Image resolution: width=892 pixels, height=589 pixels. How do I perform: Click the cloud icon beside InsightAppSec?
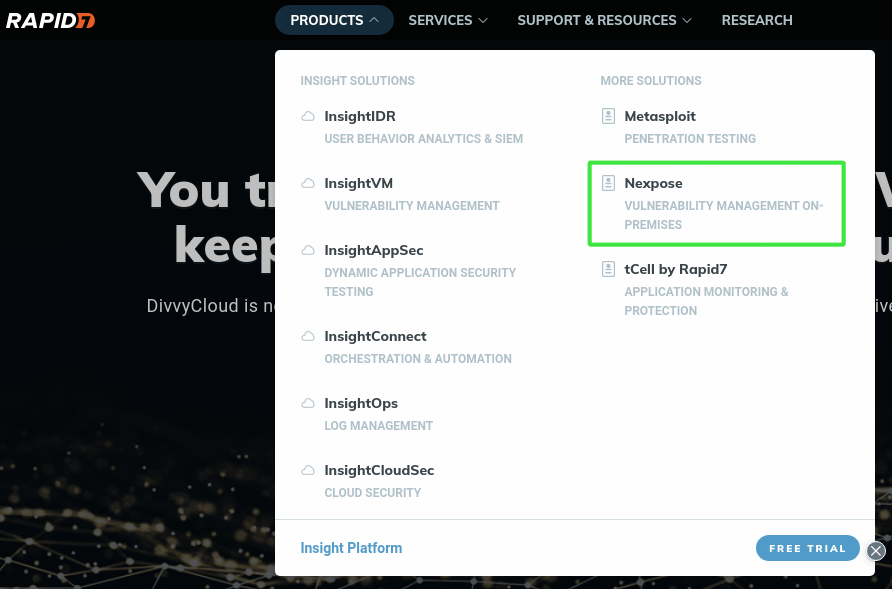[x=308, y=250]
